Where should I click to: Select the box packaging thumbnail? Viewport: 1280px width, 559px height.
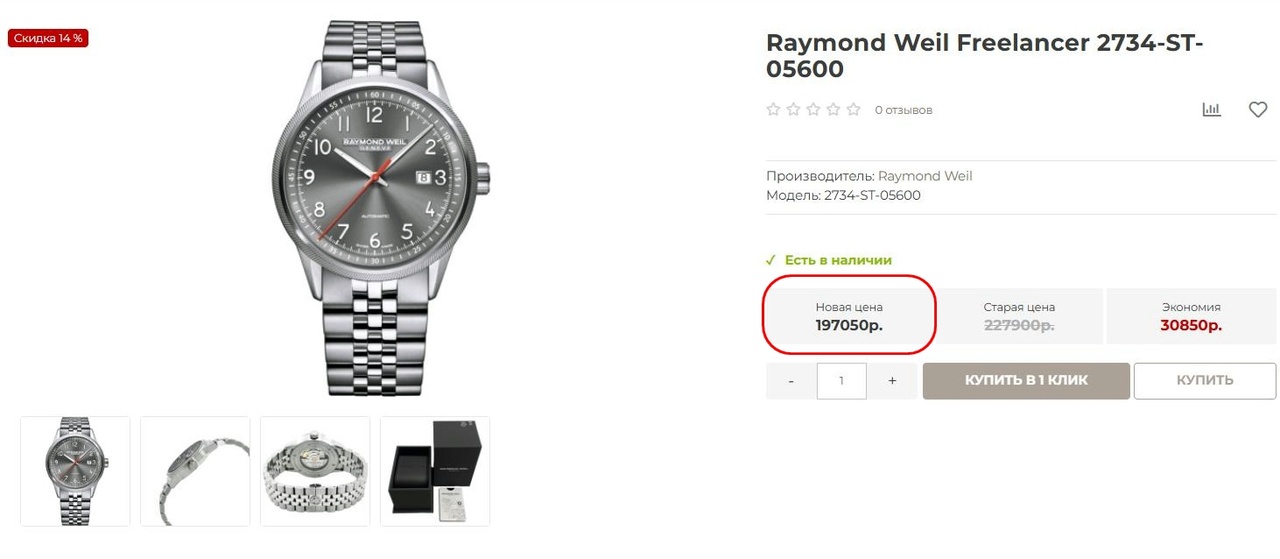click(435, 471)
